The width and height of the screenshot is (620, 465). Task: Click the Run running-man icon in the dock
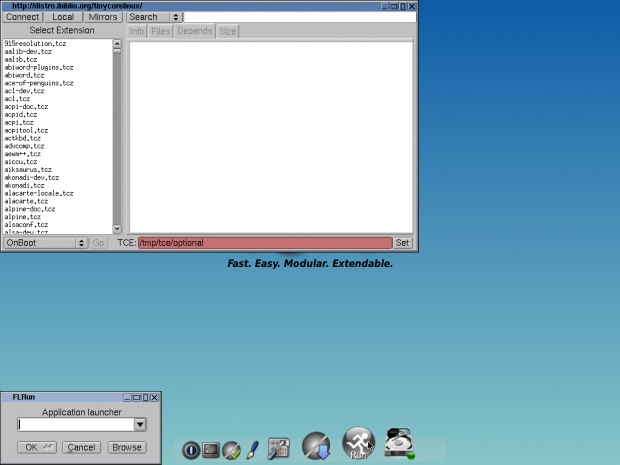[358, 443]
